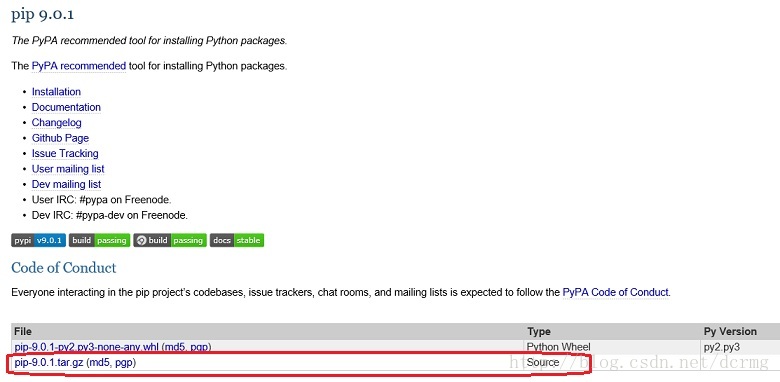Click the File column header
The height and width of the screenshot is (382, 780).
[23, 331]
